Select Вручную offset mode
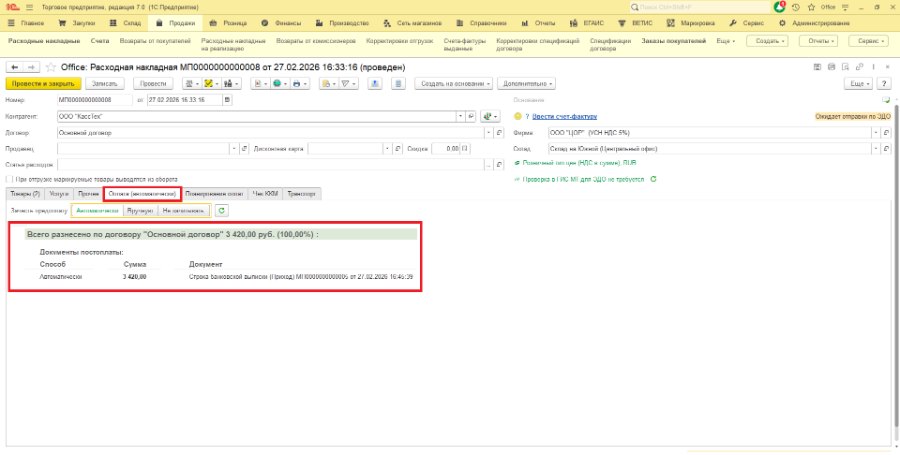Image resolution: width=900 pixels, height=455 pixels. coord(141,211)
